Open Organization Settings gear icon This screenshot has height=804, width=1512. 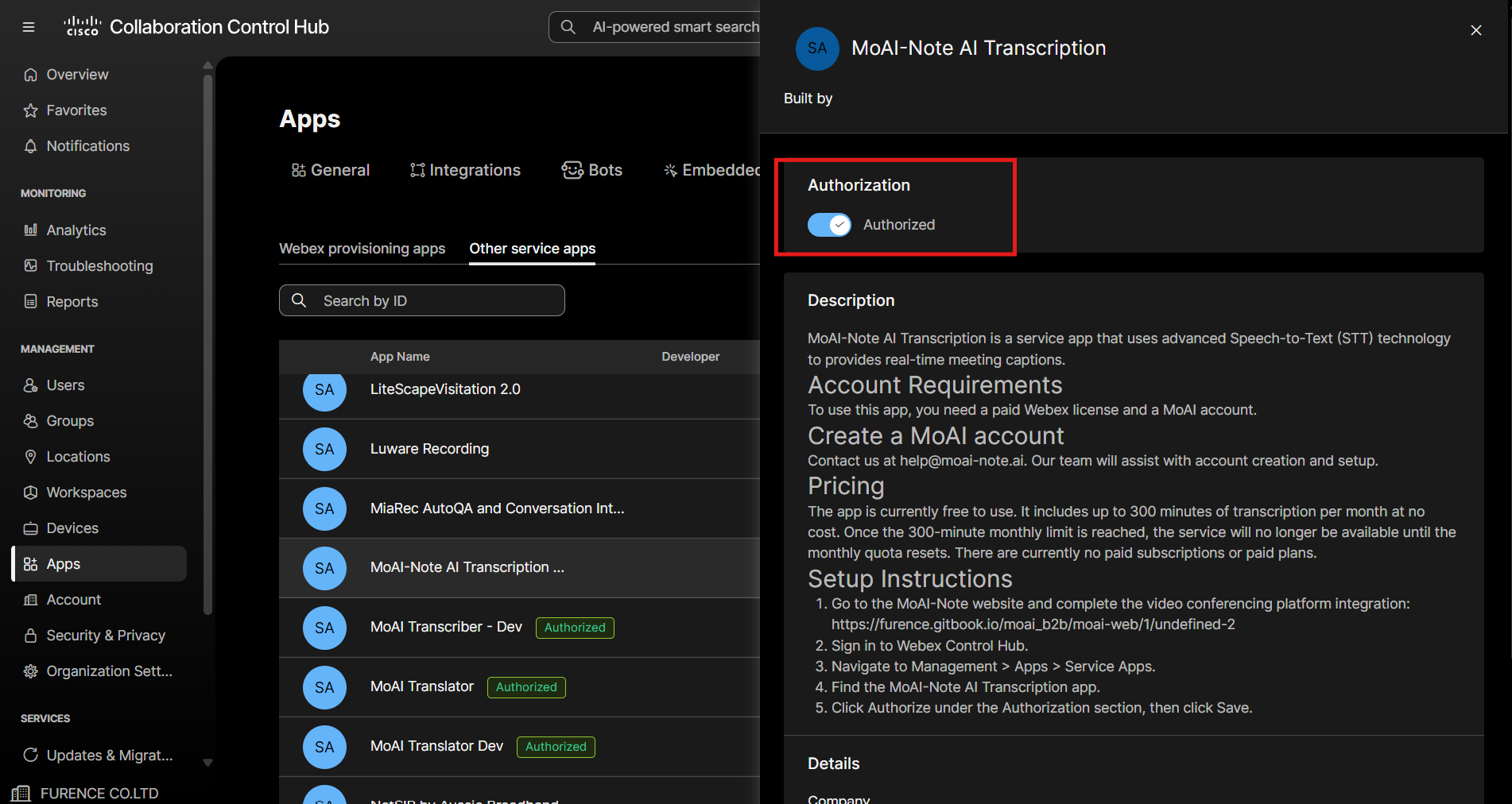coord(31,671)
